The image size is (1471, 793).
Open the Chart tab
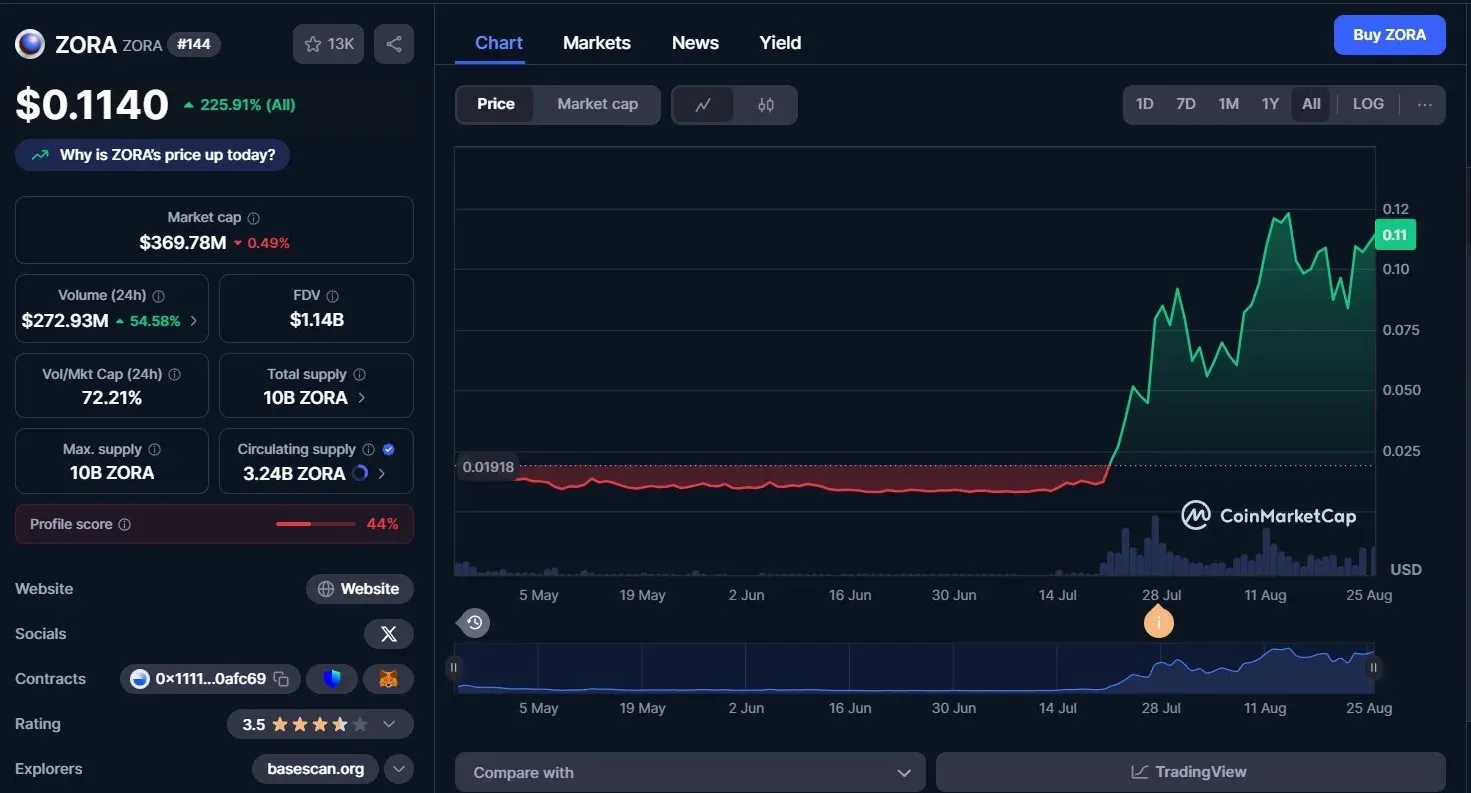click(x=499, y=43)
